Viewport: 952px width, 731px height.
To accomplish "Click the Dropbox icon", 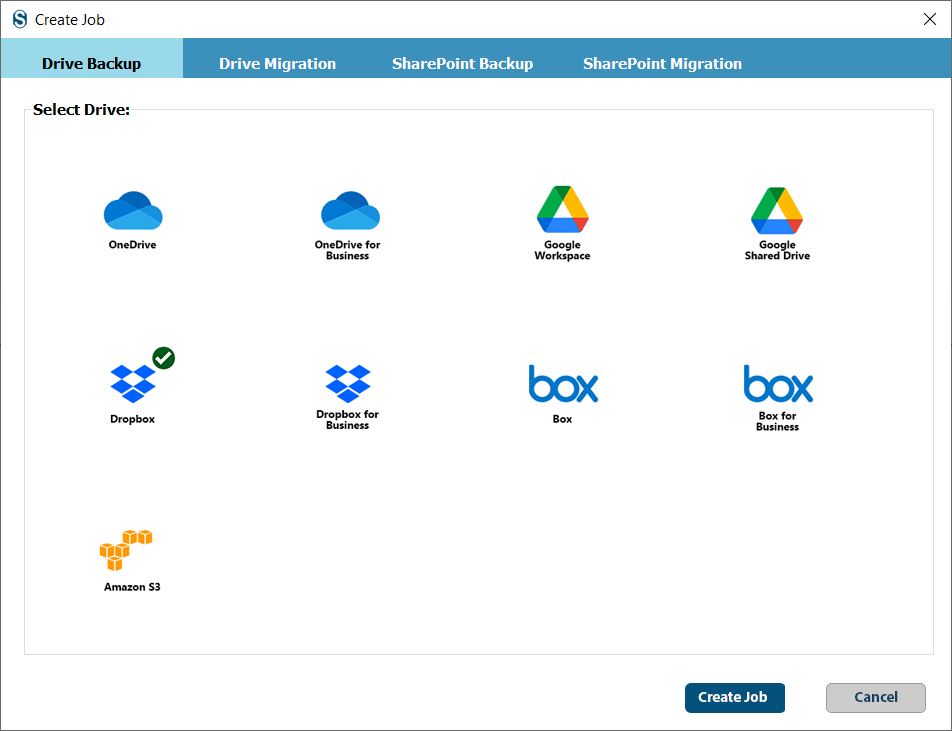I will click(x=133, y=383).
